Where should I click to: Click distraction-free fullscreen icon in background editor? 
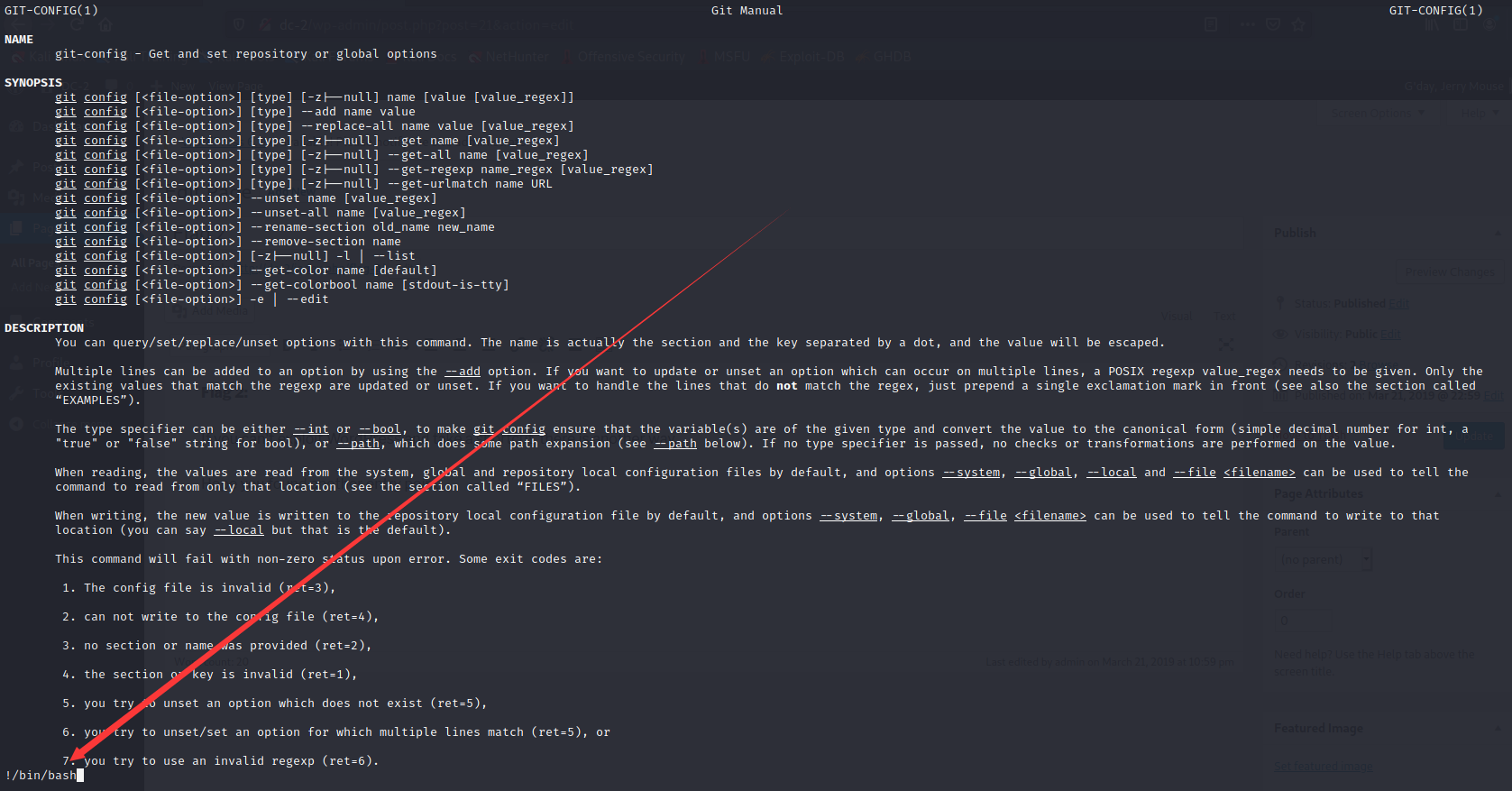pos(1226,344)
